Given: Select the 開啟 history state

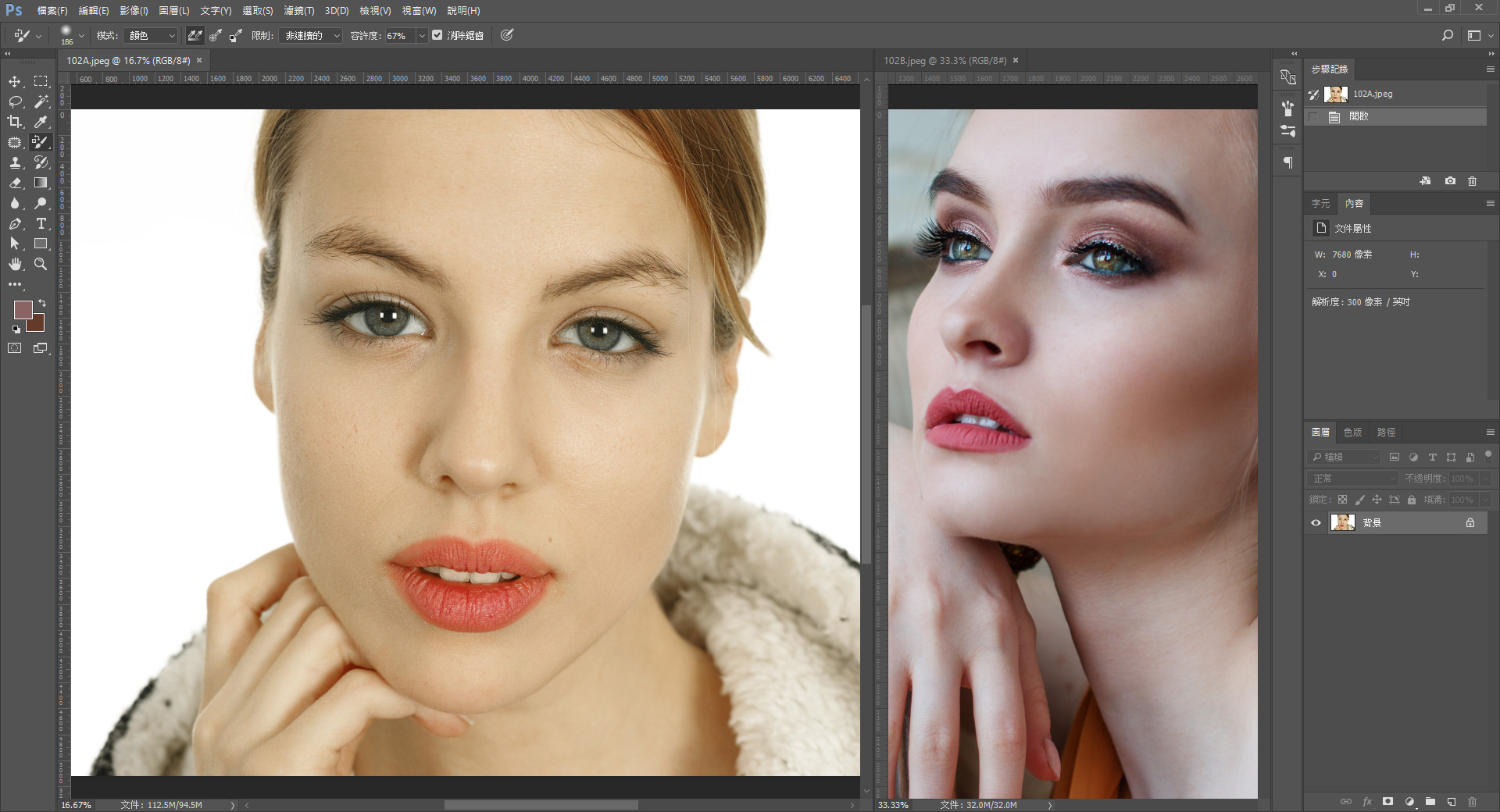Looking at the screenshot, I should pos(1396,116).
